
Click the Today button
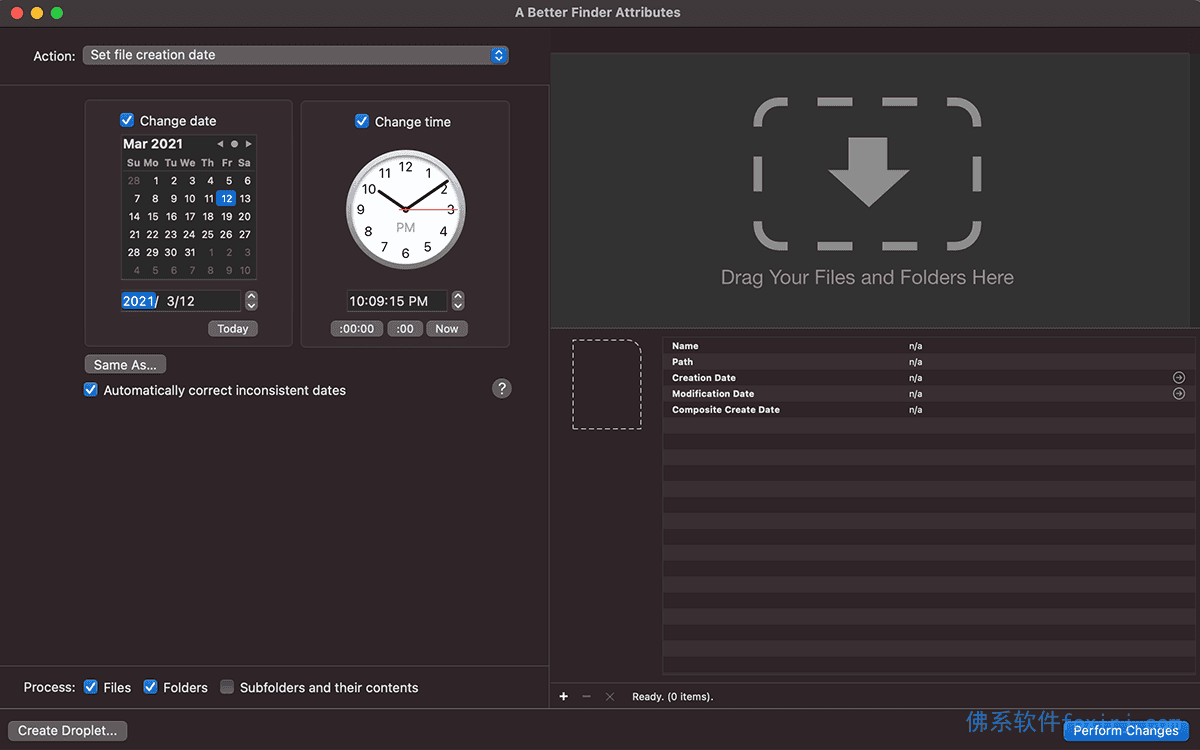[x=233, y=328]
